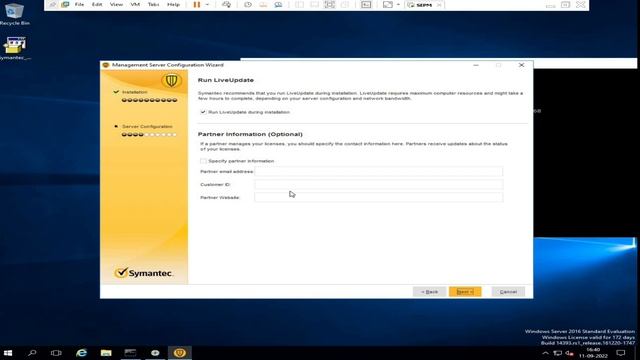Click the VMware pause button
The height and width of the screenshot is (360, 640).
coord(197,4)
